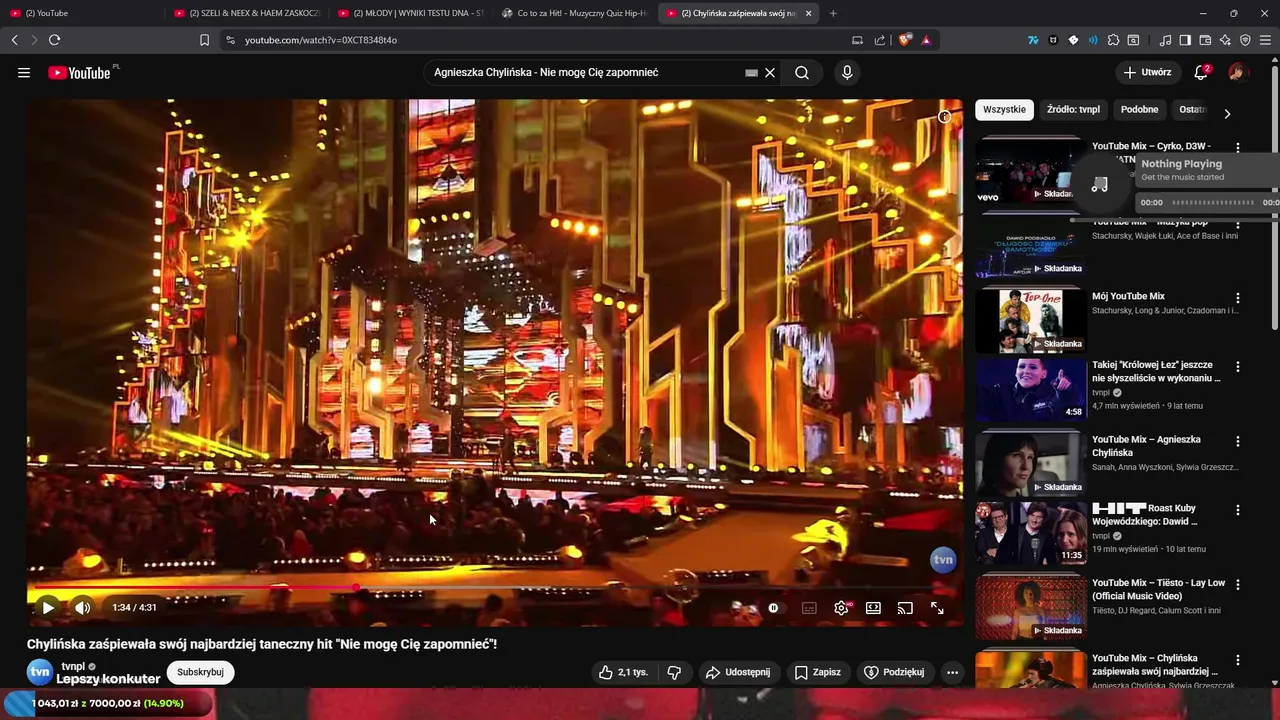The image size is (1280, 720).
Task: Open Roast Kuby Wojewódzkiego thumbnail
Action: 1030,533
